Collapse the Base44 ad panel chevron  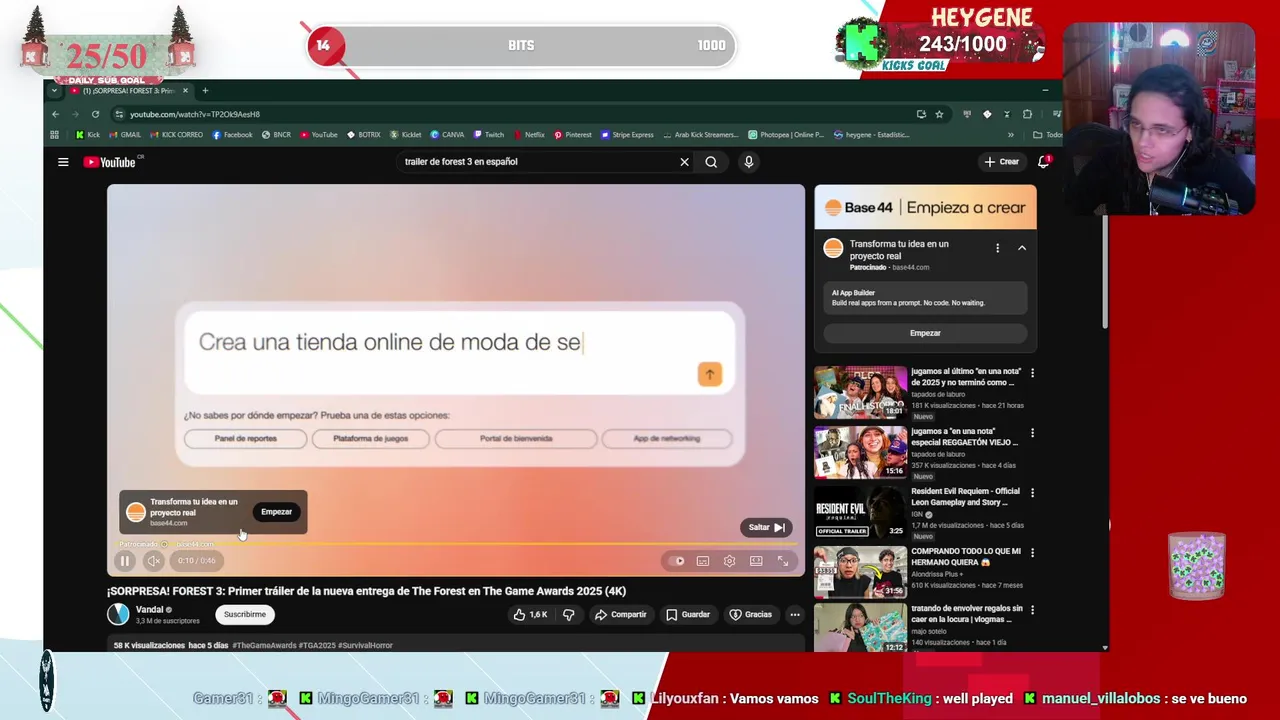tap(1022, 248)
